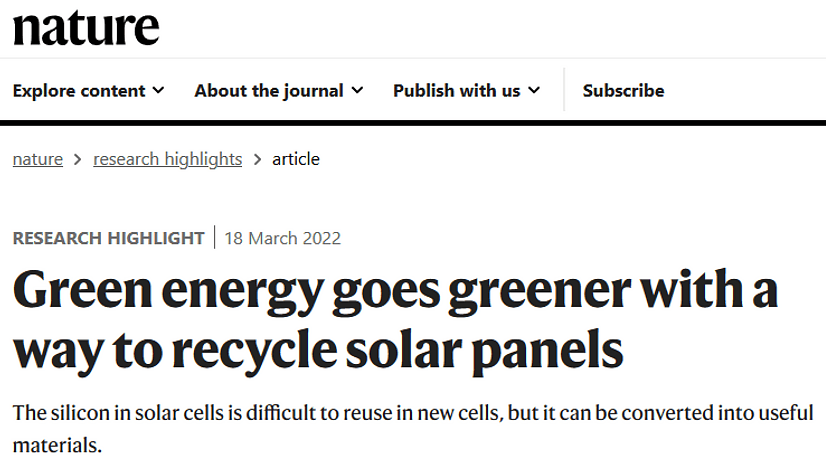826x463 pixels.
Task: Click the vertical divider left of Subscribe
Action: 564,90
